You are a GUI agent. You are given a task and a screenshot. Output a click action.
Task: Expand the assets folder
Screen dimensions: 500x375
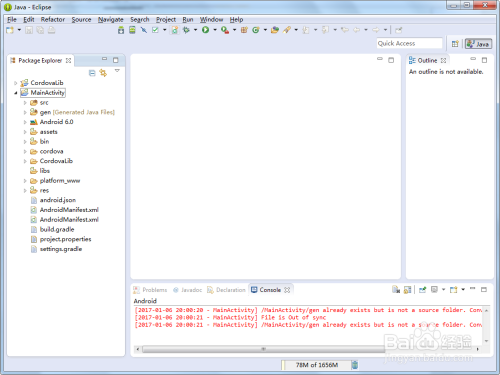[25, 132]
